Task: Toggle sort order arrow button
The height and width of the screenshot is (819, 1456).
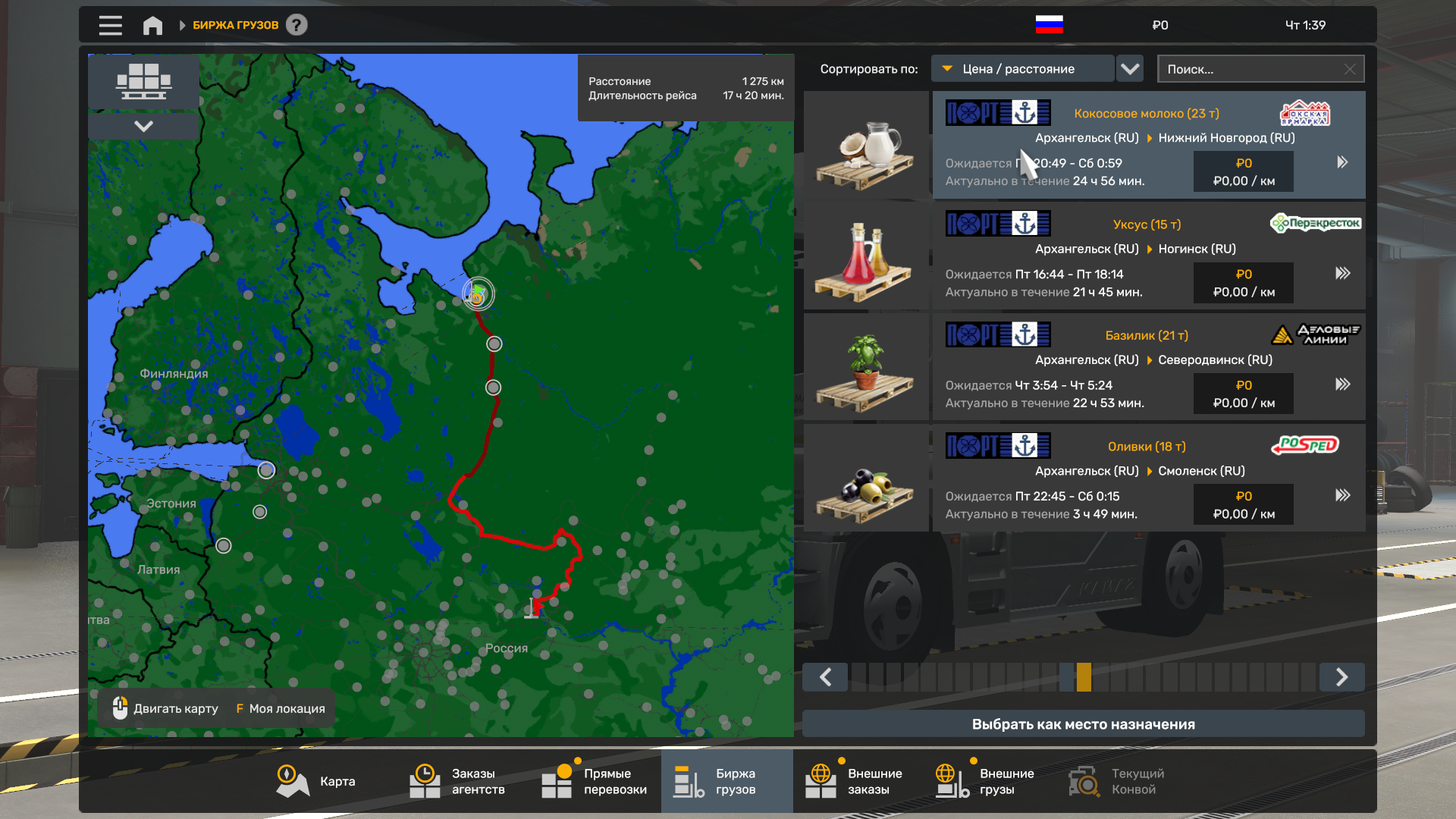Action: (x=1130, y=69)
